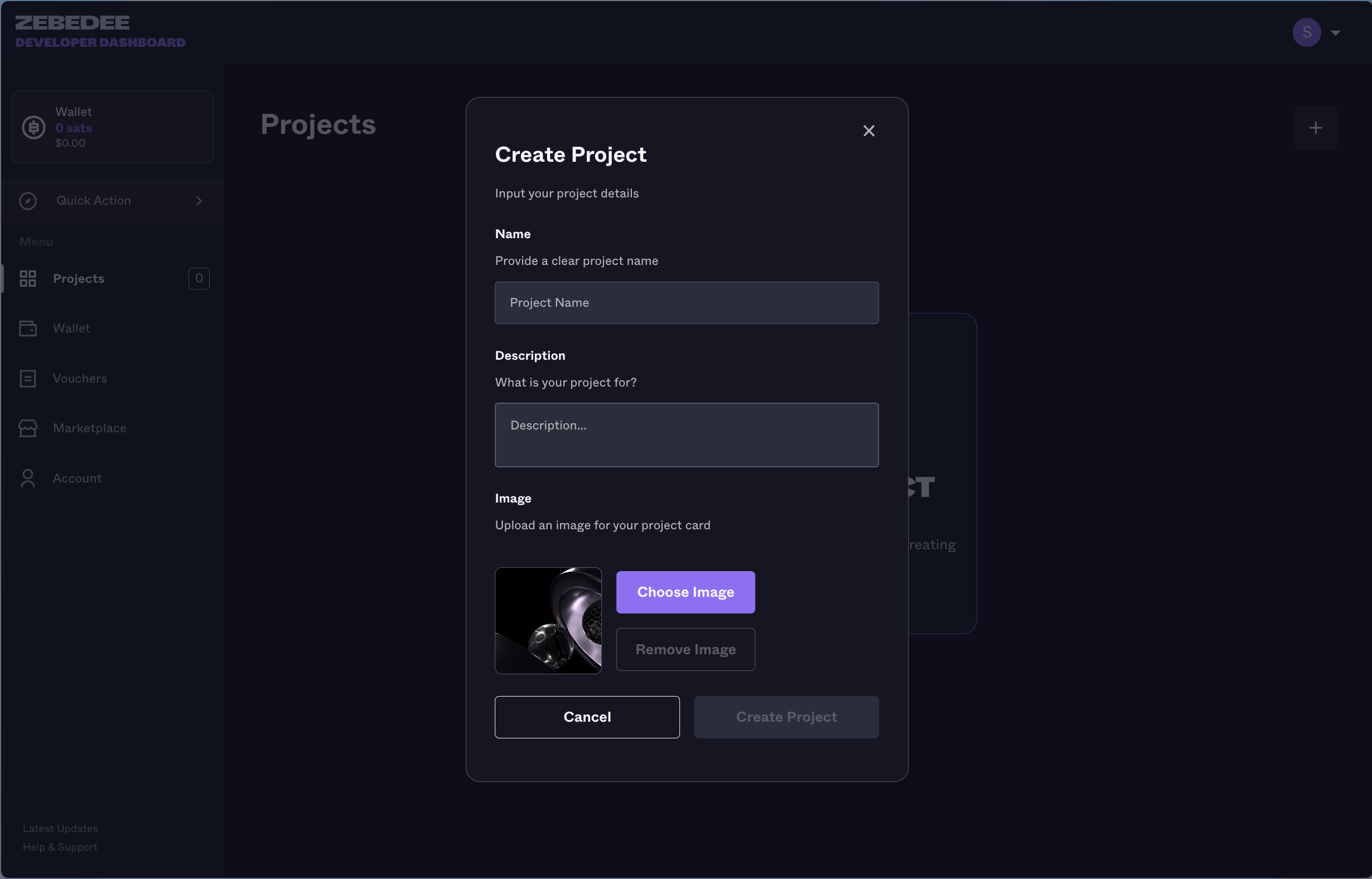Select the Account icon in sidebar
Image resolution: width=1372 pixels, height=879 pixels.
(x=28, y=477)
